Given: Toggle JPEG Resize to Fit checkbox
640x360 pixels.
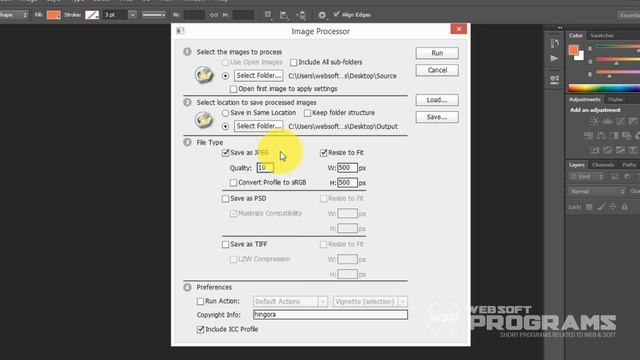Looking at the screenshot, I should click(324, 153).
